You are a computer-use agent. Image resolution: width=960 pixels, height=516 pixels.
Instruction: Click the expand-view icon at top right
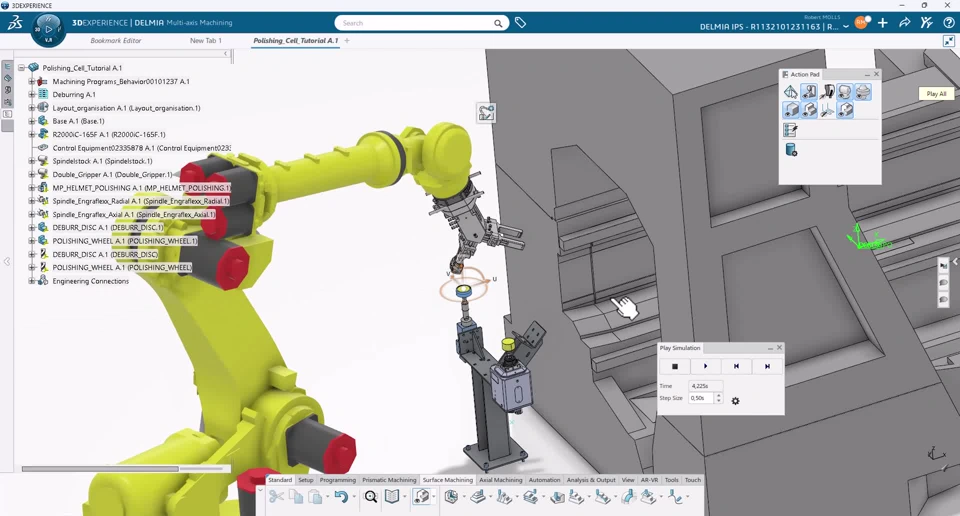click(949, 41)
